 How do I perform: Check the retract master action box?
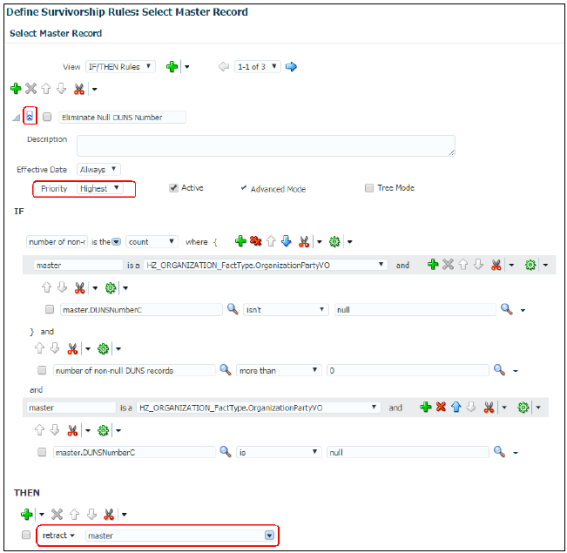26,535
